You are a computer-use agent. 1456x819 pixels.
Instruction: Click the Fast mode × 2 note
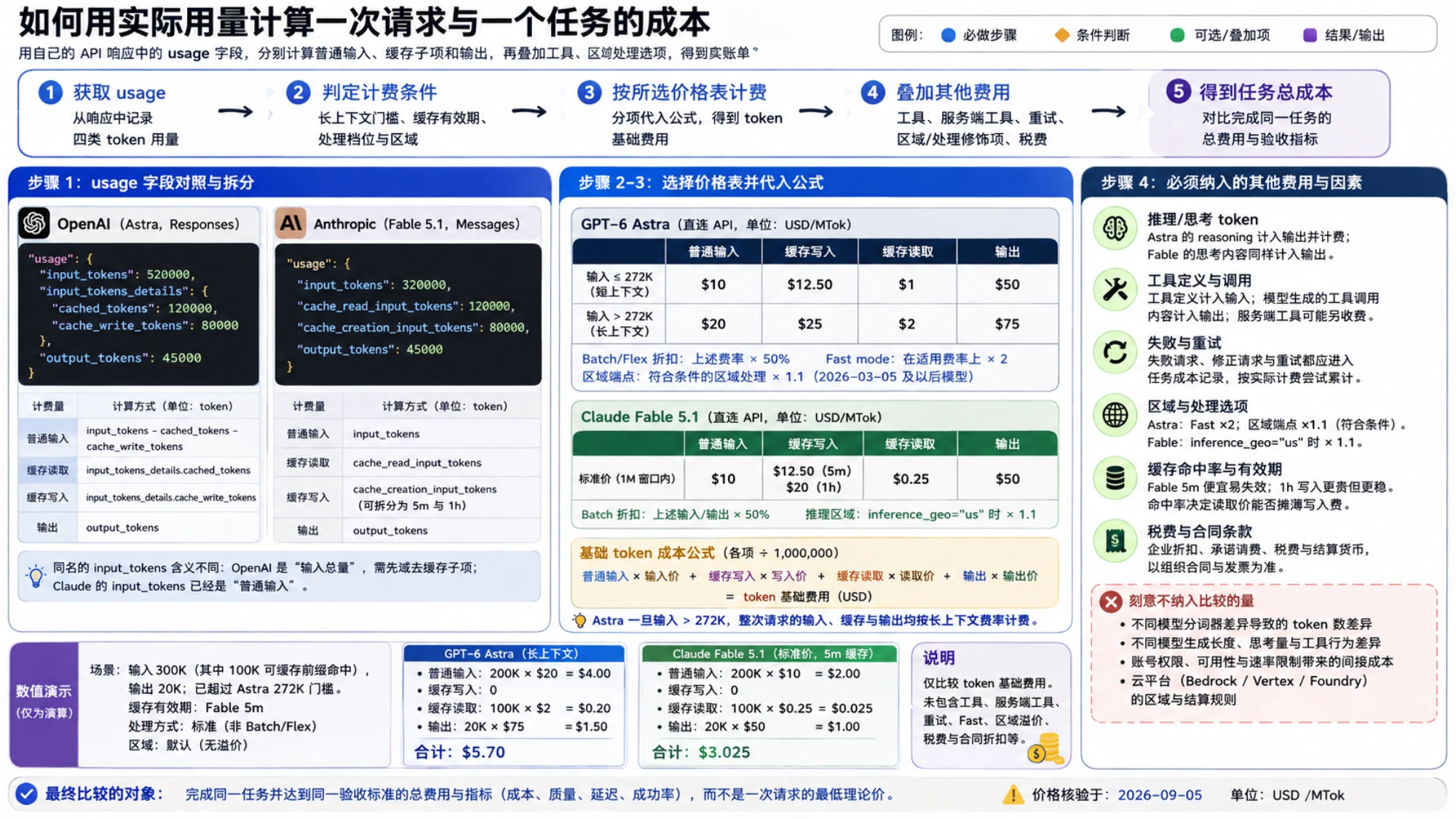[x=917, y=359]
